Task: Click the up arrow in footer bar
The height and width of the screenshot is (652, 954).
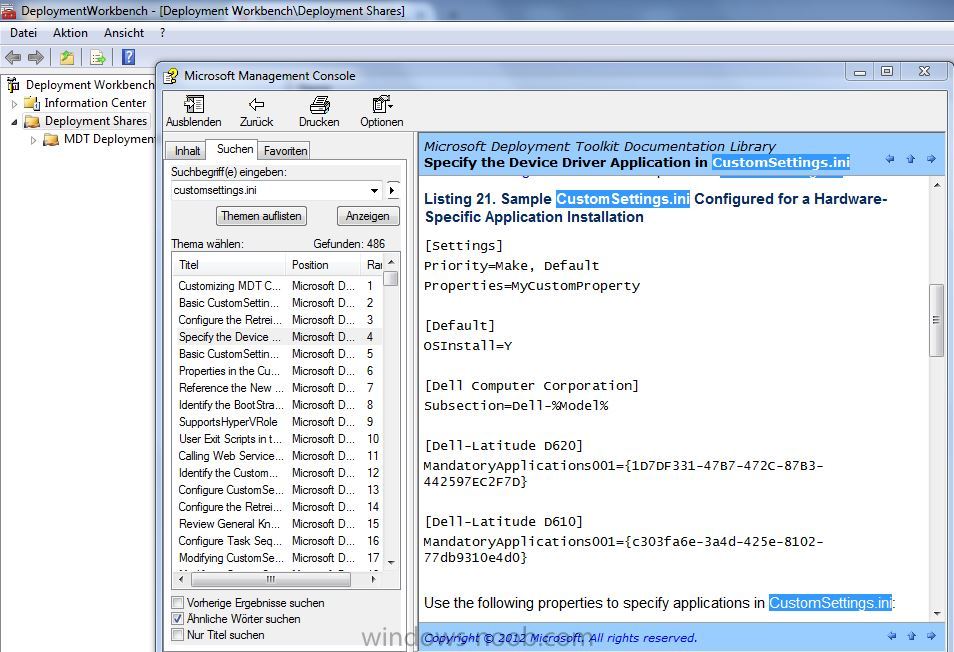Action: (x=911, y=636)
